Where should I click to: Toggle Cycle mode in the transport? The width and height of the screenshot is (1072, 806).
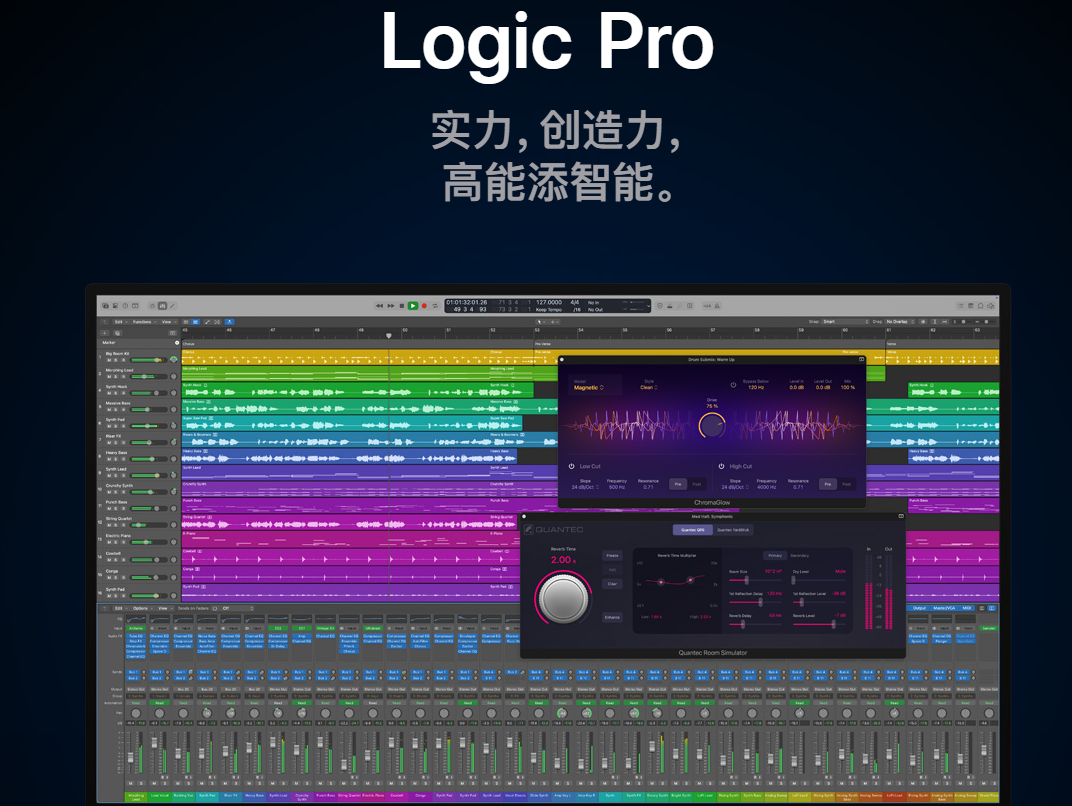435,306
